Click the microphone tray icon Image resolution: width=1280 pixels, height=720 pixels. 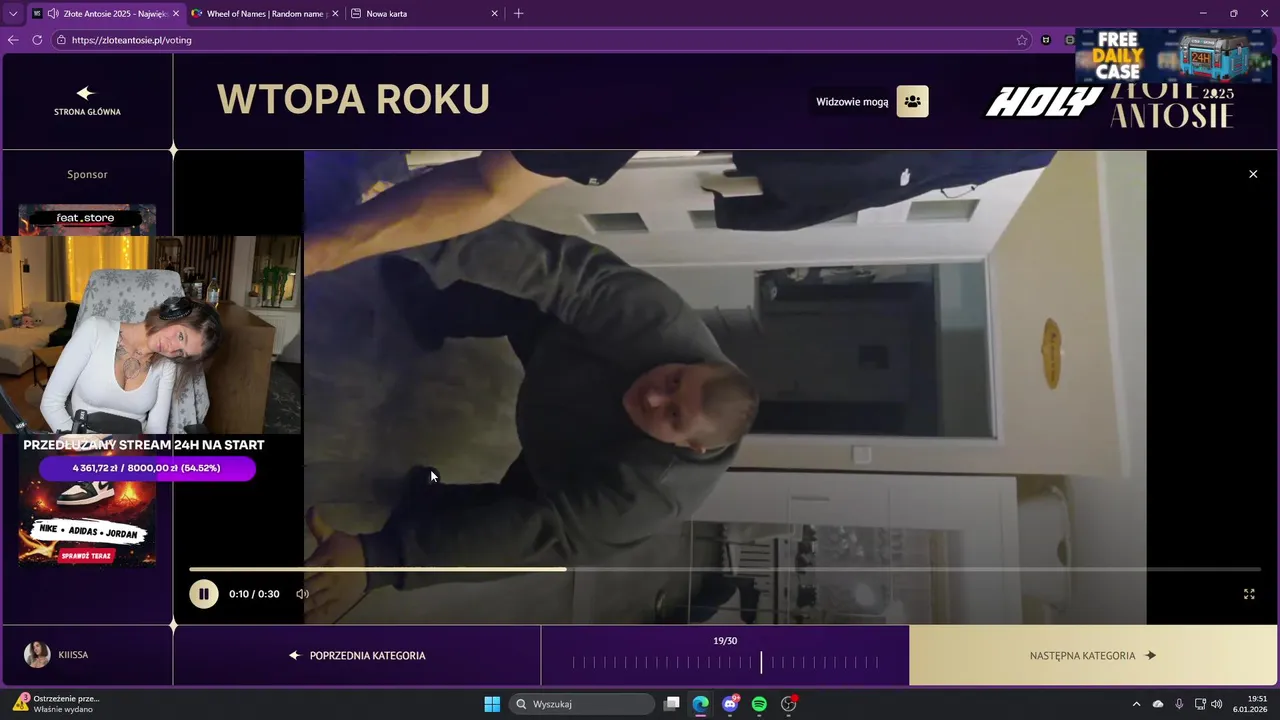(x=1179, y=704)
